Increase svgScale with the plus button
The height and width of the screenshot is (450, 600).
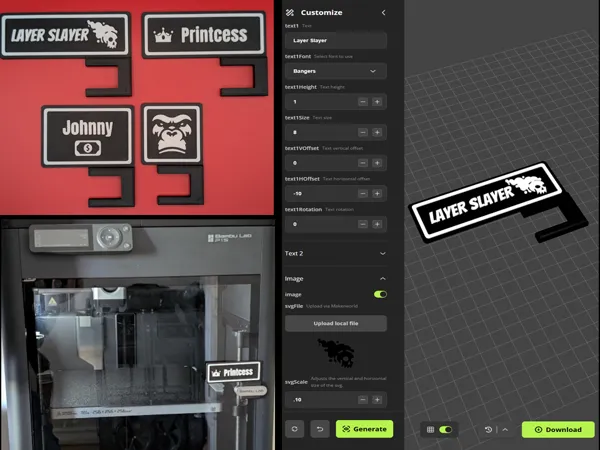click(x=377, y=400)
